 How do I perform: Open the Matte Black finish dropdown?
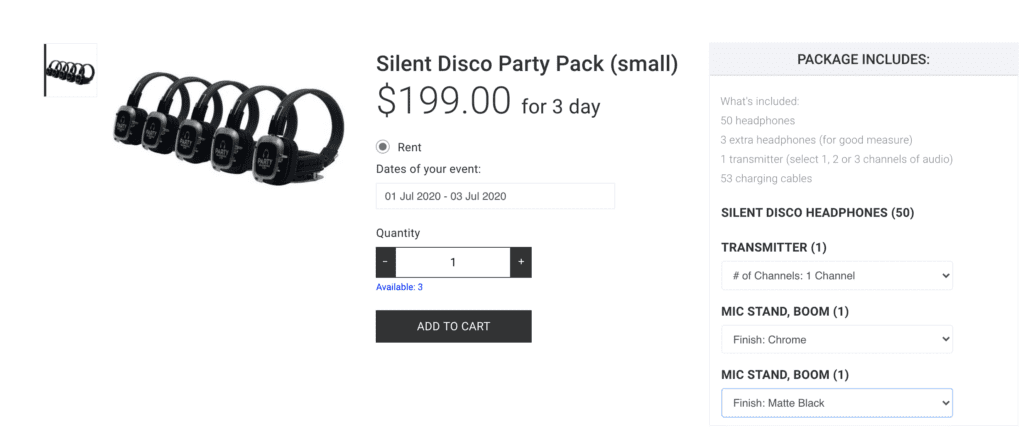[x=836, y=403]
